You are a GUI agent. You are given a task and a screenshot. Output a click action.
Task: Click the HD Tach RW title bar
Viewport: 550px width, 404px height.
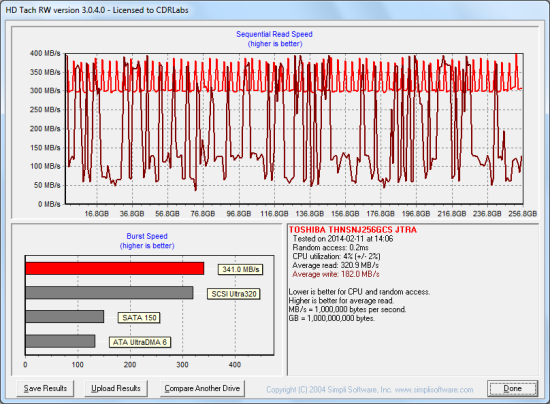pyautogui.click(x=275, y=10)
